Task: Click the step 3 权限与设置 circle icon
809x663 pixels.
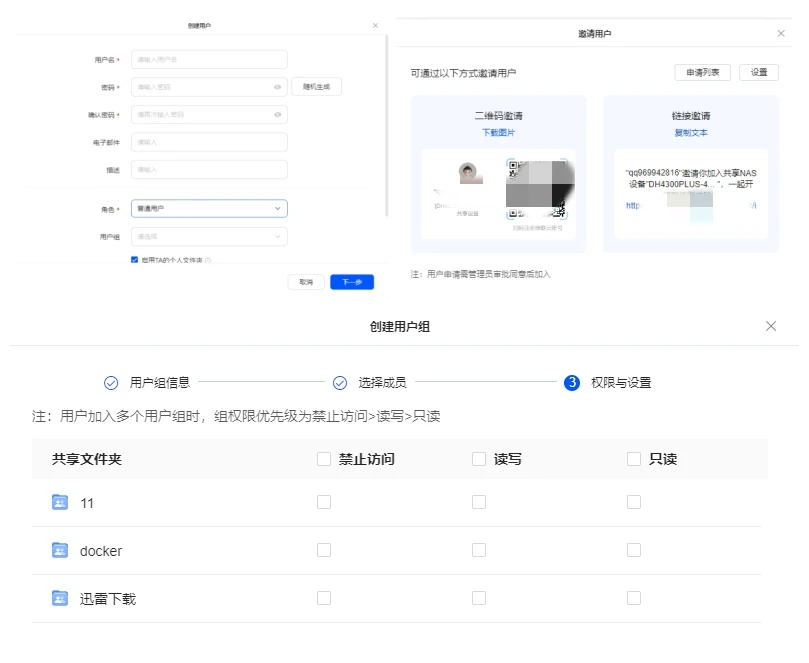Action: [x=572, y=382]
